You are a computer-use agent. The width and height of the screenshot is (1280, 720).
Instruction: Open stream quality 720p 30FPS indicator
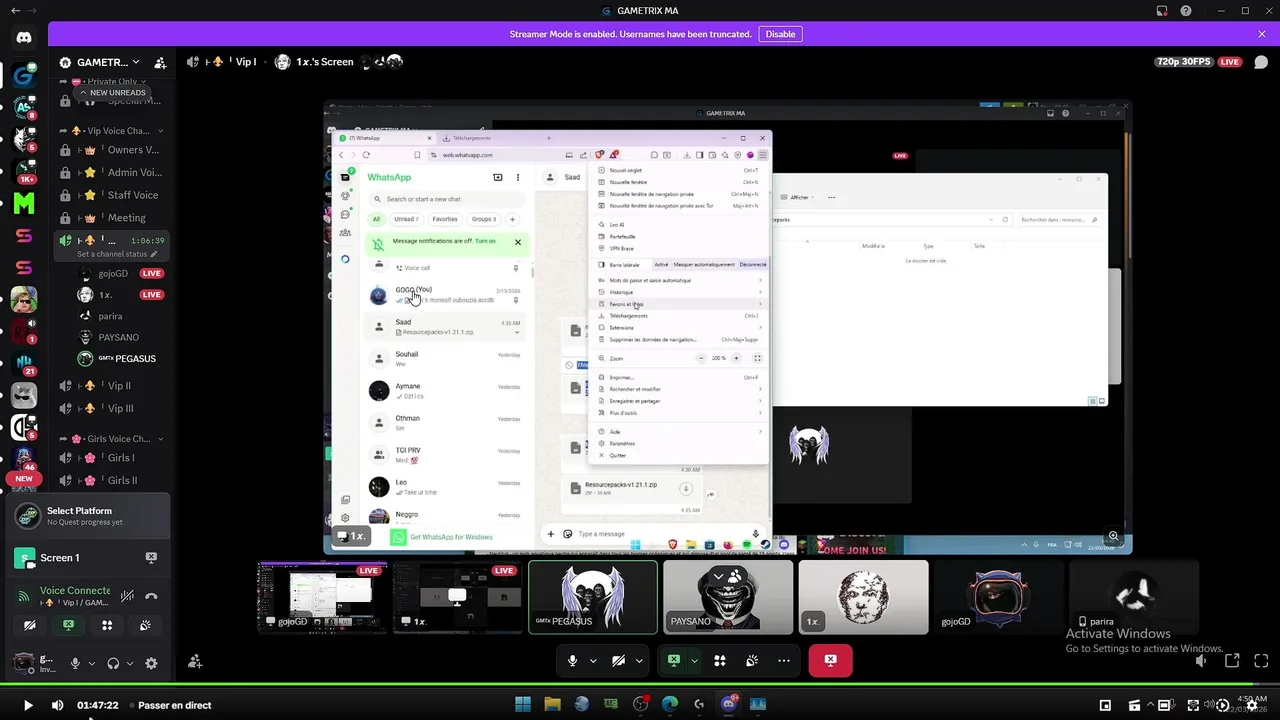[x=1184, y=62]
